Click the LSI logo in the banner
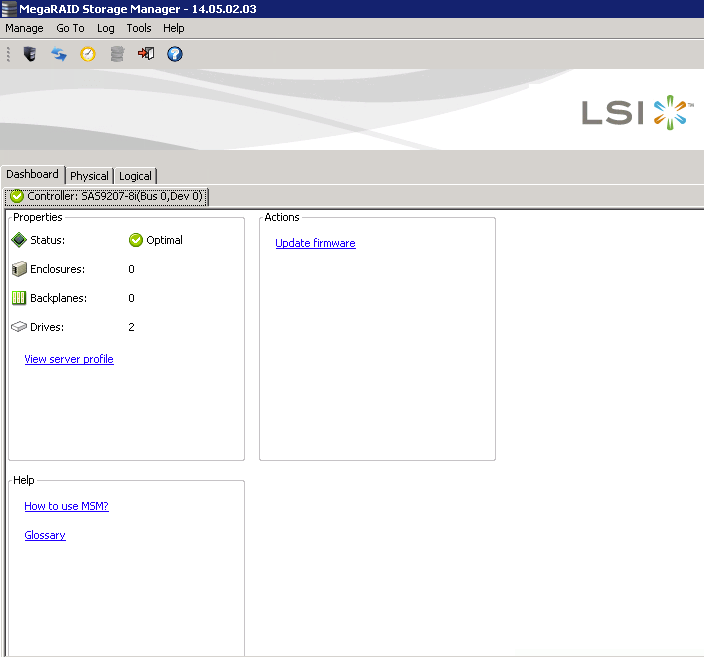This screenshot has height=657, width=704. click(637, 112)
